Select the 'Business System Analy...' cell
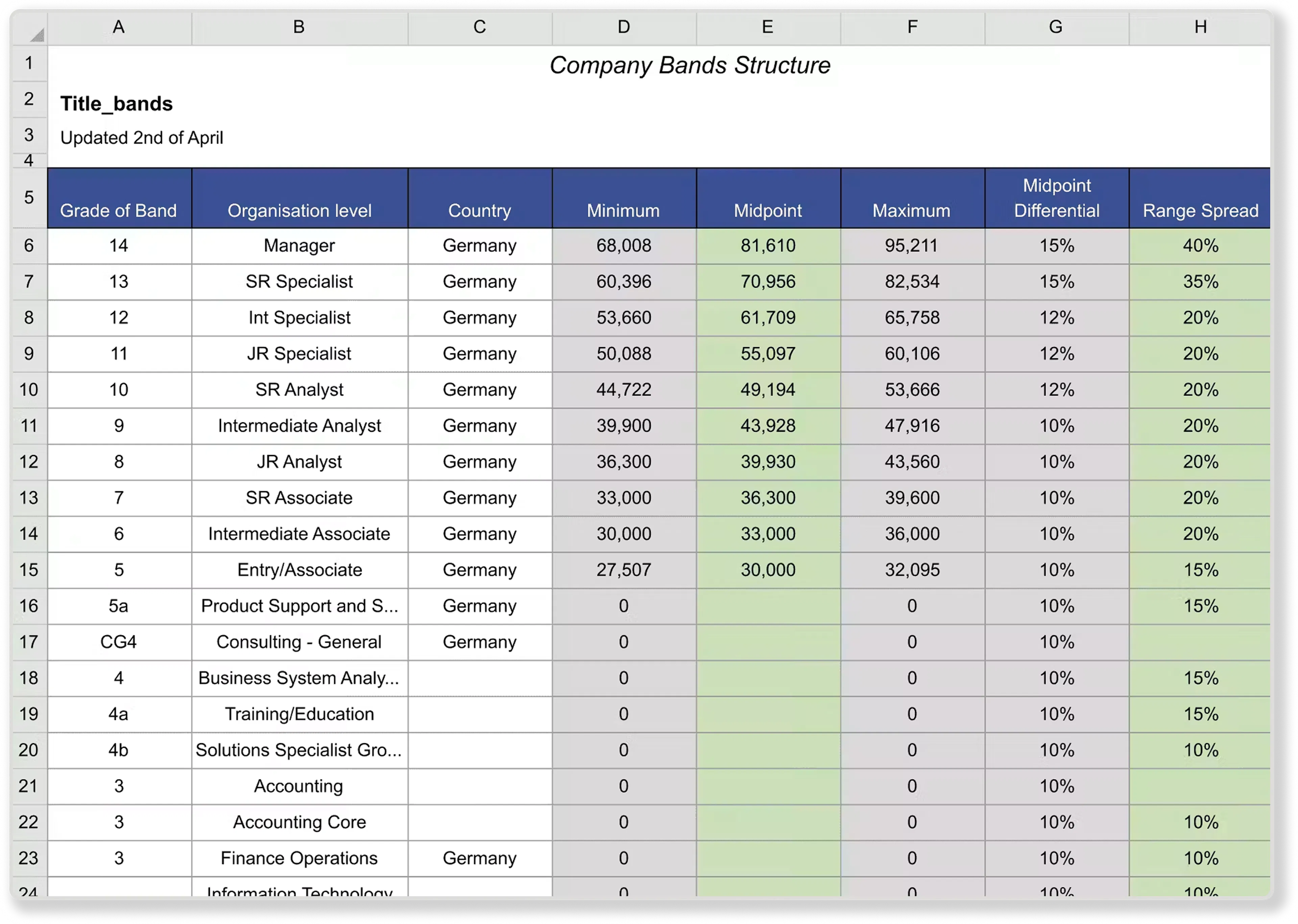This screenshot has width=1298, height=924. (x=299, y=678)
